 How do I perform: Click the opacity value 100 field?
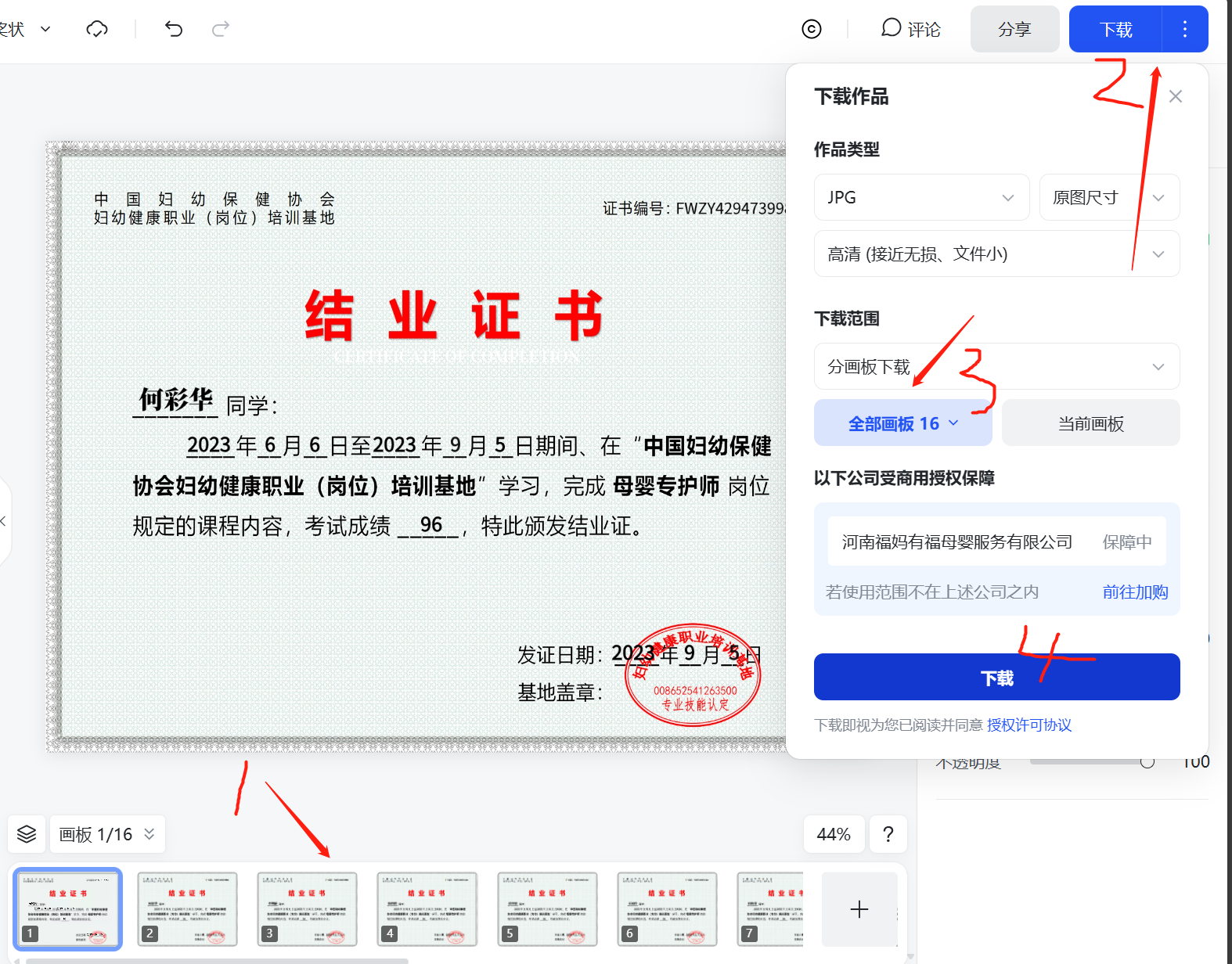pyautogui.click(x=1196, y=762)
